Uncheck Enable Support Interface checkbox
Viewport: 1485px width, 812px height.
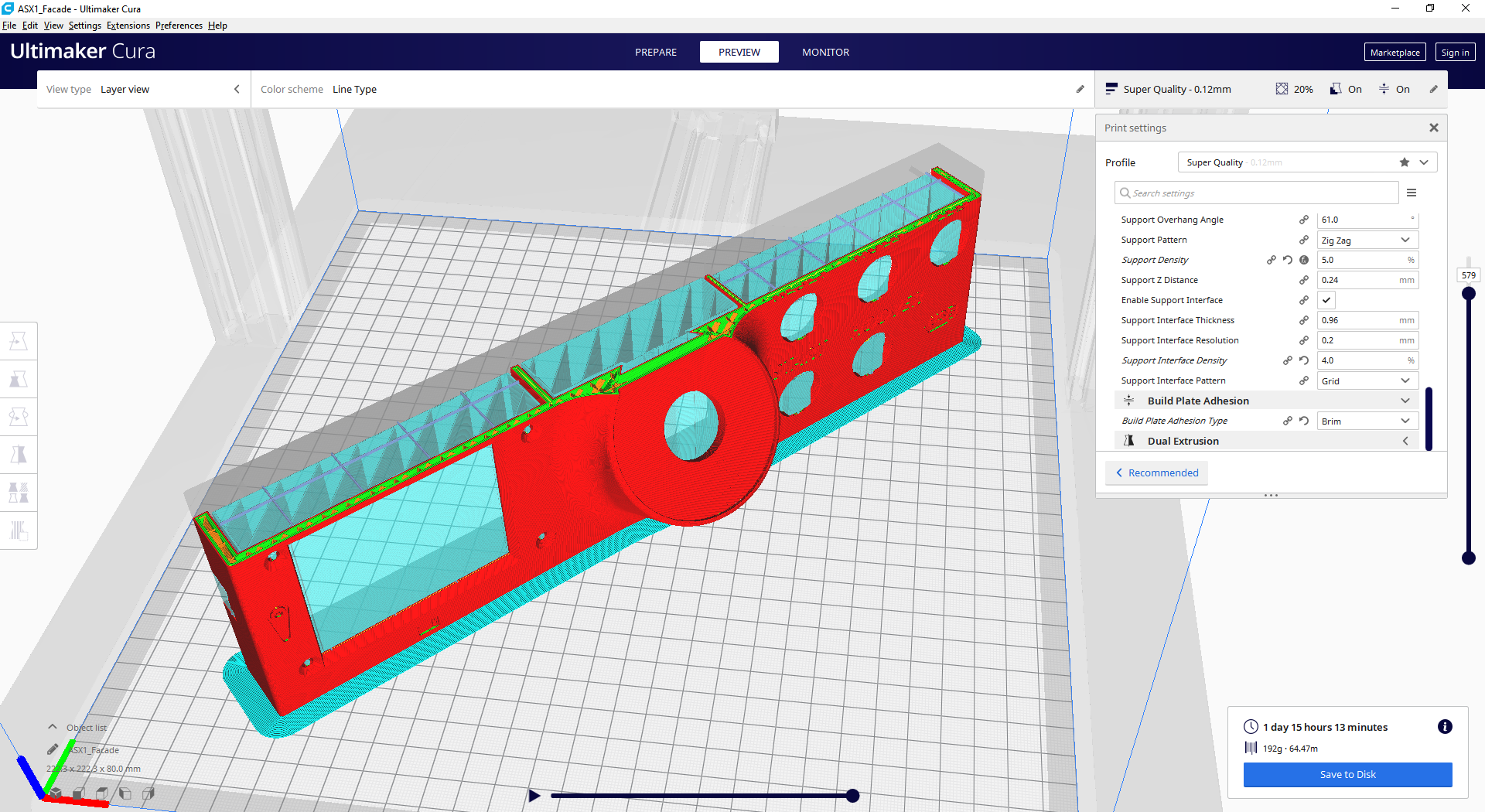pos(1326,300)
